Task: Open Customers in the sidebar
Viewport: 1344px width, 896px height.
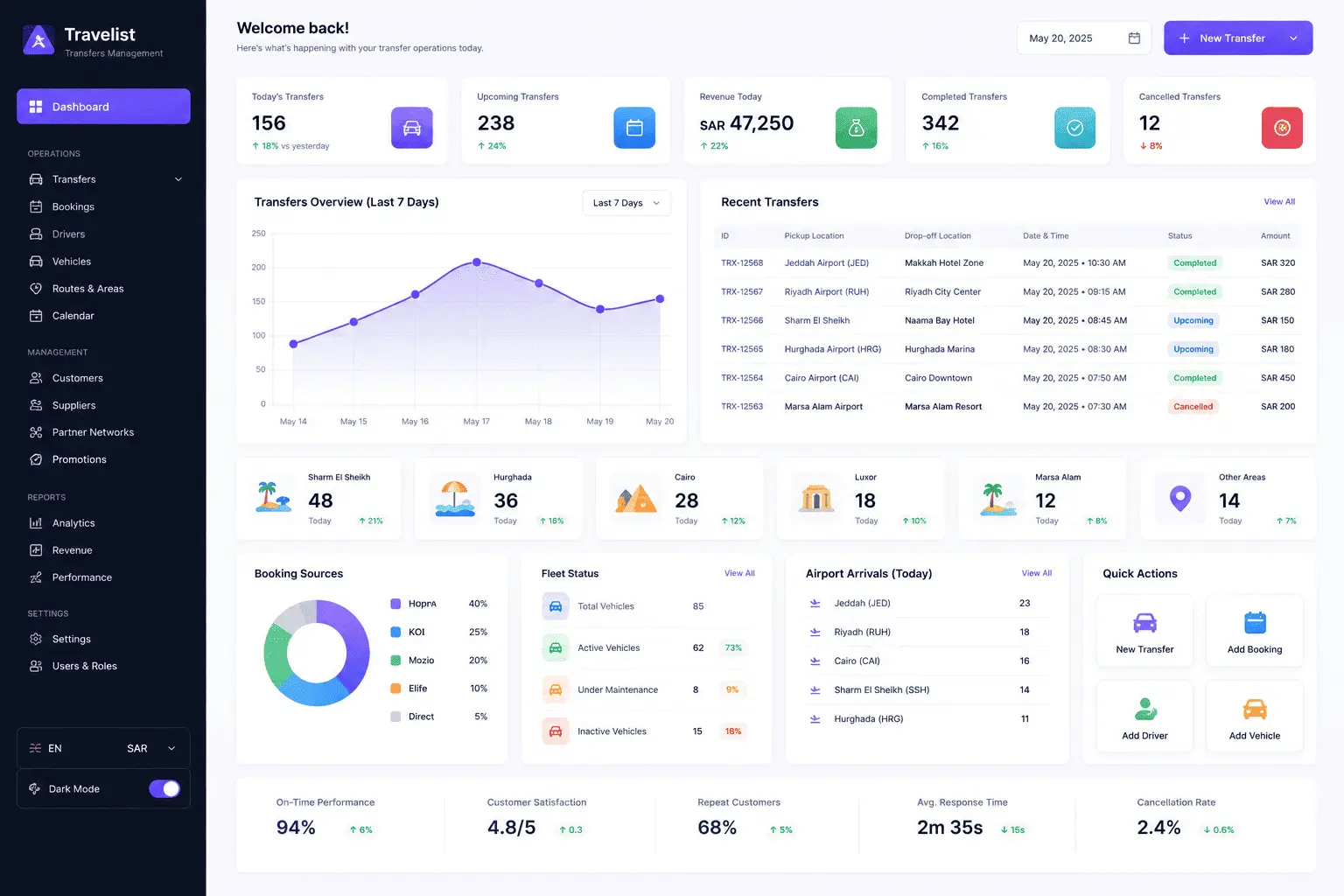Action: [103, 378]
